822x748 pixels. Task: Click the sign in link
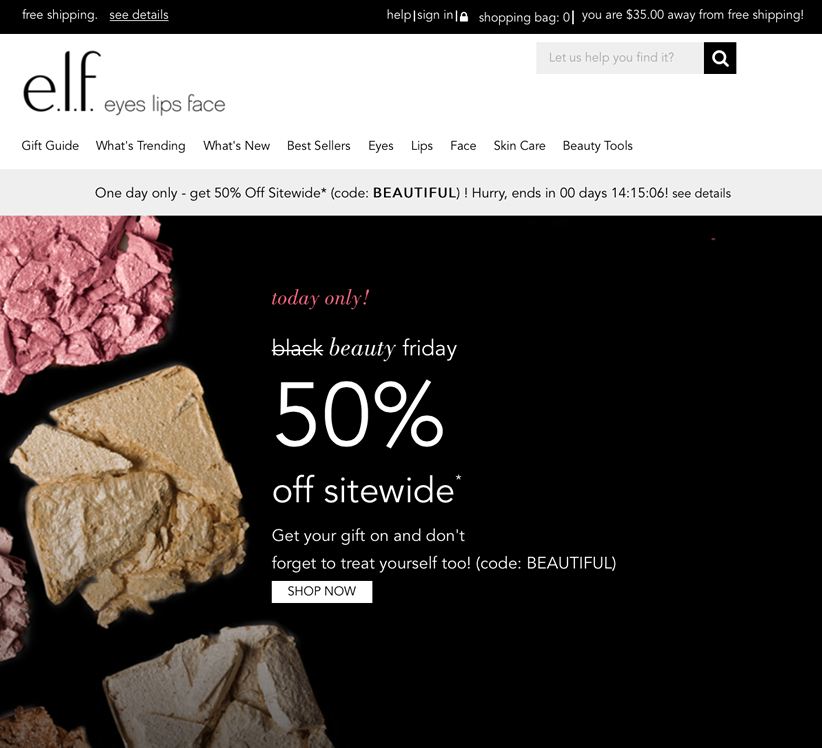pos(435,15)
